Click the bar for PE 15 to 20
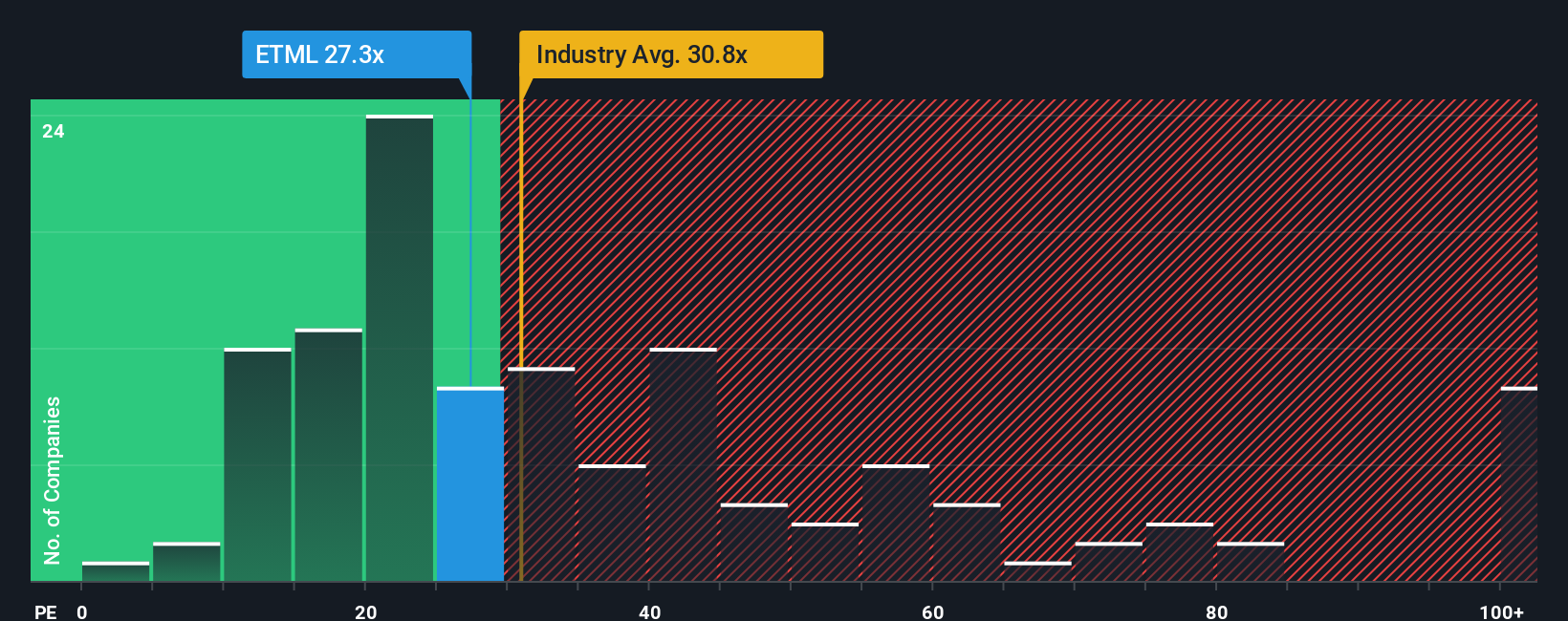 329,456
